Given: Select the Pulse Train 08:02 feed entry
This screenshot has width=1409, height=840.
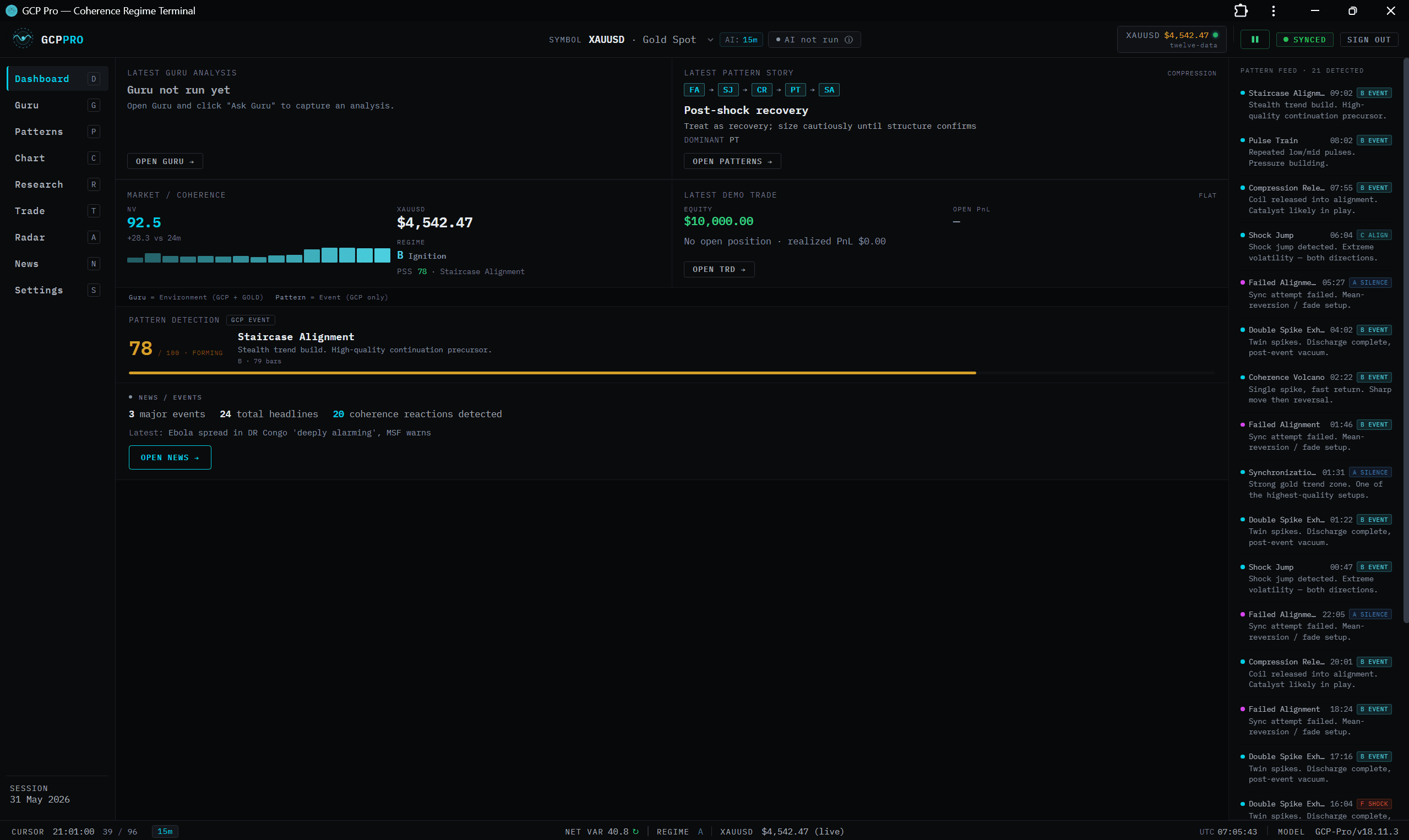Looking at the screenshot, I should (x=1315, y=152).
